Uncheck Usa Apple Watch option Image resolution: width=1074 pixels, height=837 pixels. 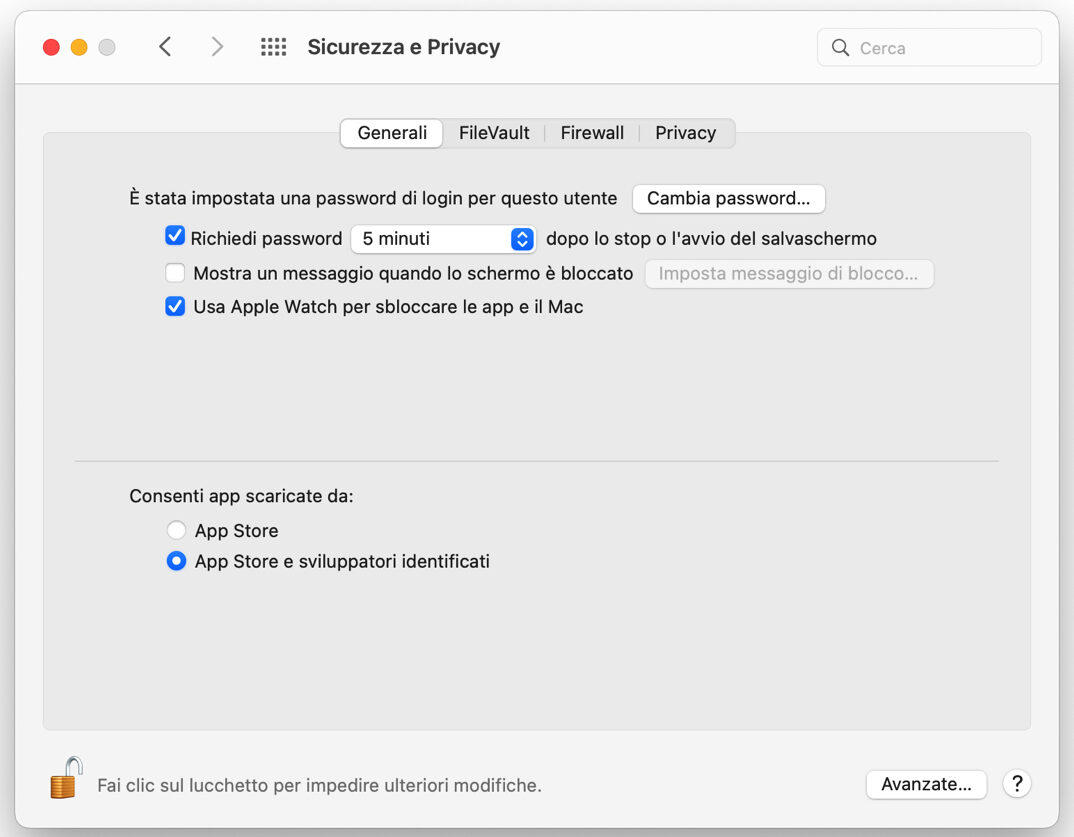[176, 307]
